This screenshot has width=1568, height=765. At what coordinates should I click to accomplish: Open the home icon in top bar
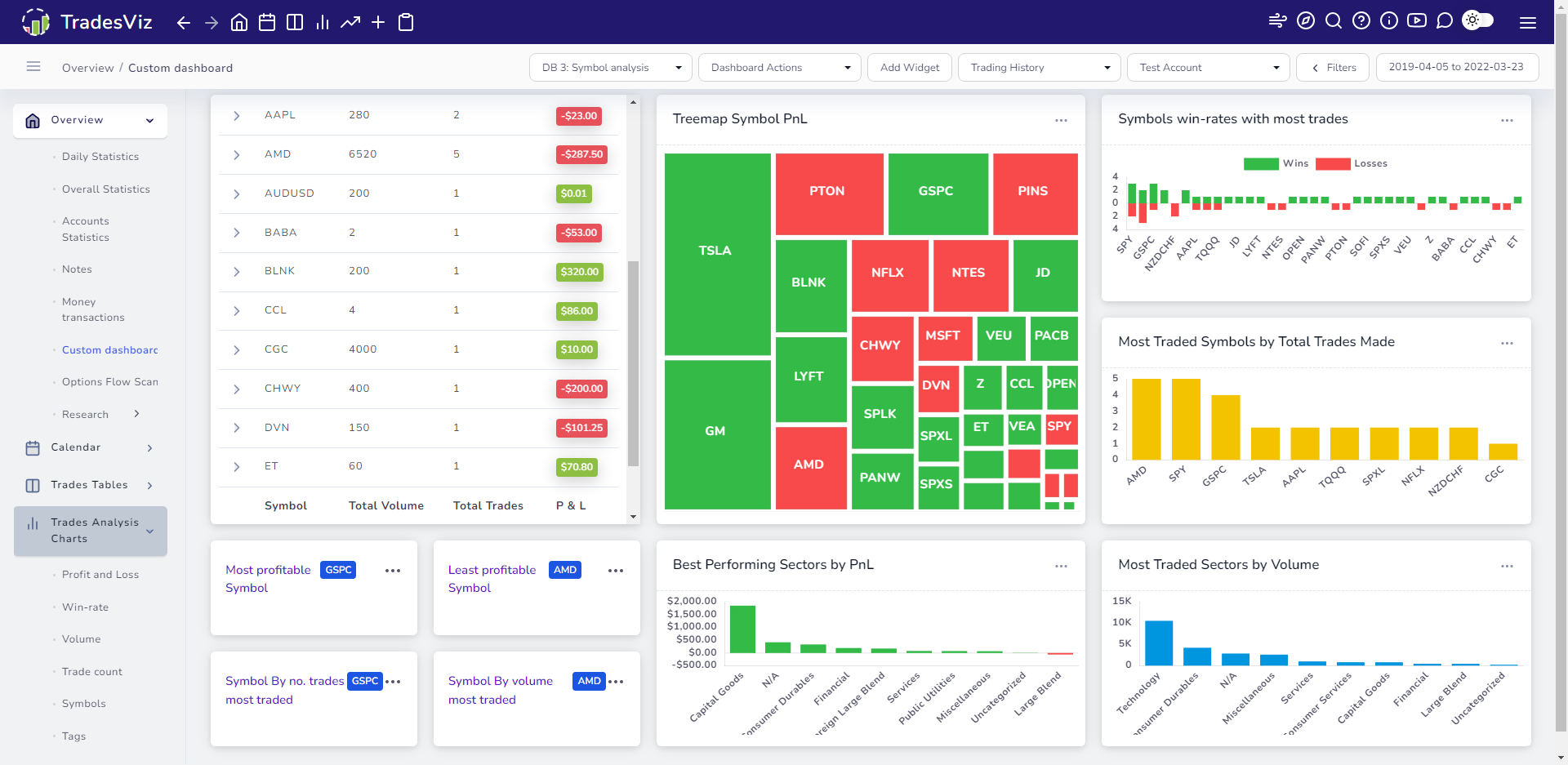239,23
